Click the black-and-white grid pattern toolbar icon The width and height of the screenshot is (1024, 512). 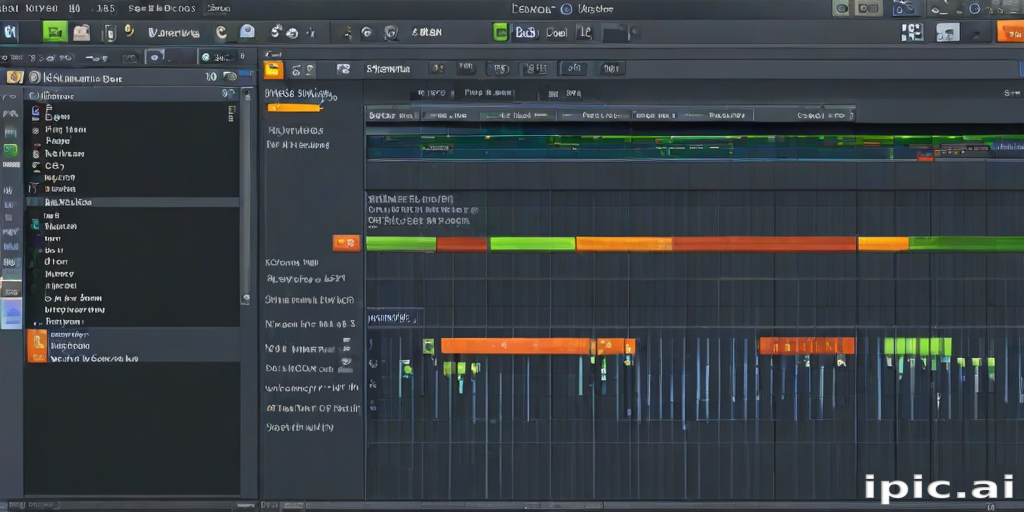pyautogui.click(x=912, y=32)
